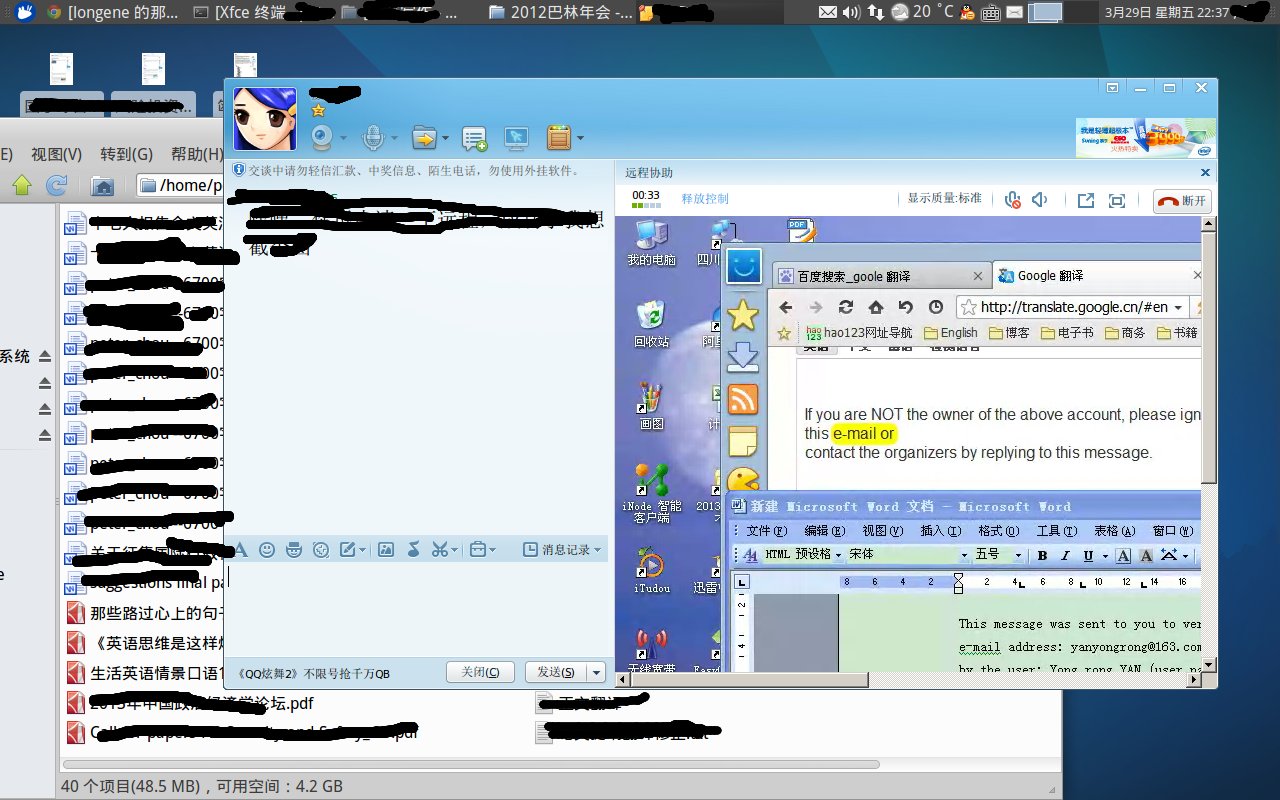Click the 释放控制 release control link
Screen dimensions: 1280x800
pos(705,198)
